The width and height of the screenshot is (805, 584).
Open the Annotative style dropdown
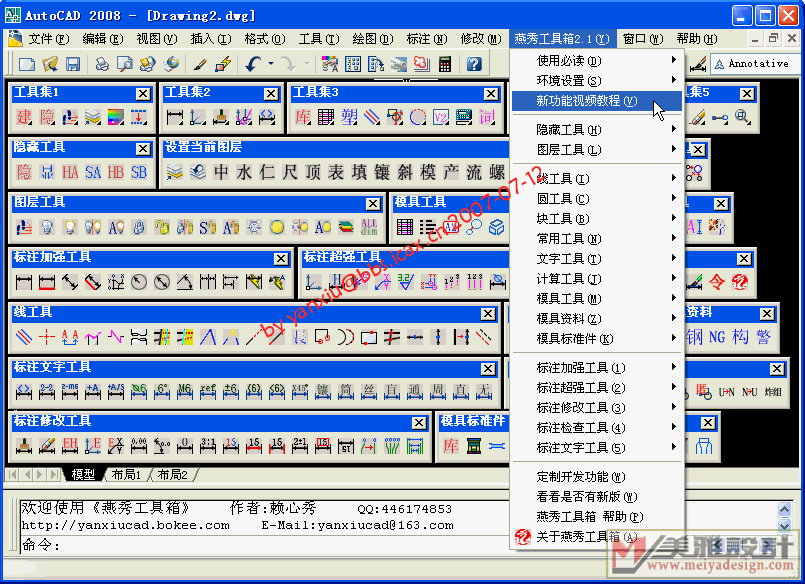pyautogui.click(x=757, y=64)
